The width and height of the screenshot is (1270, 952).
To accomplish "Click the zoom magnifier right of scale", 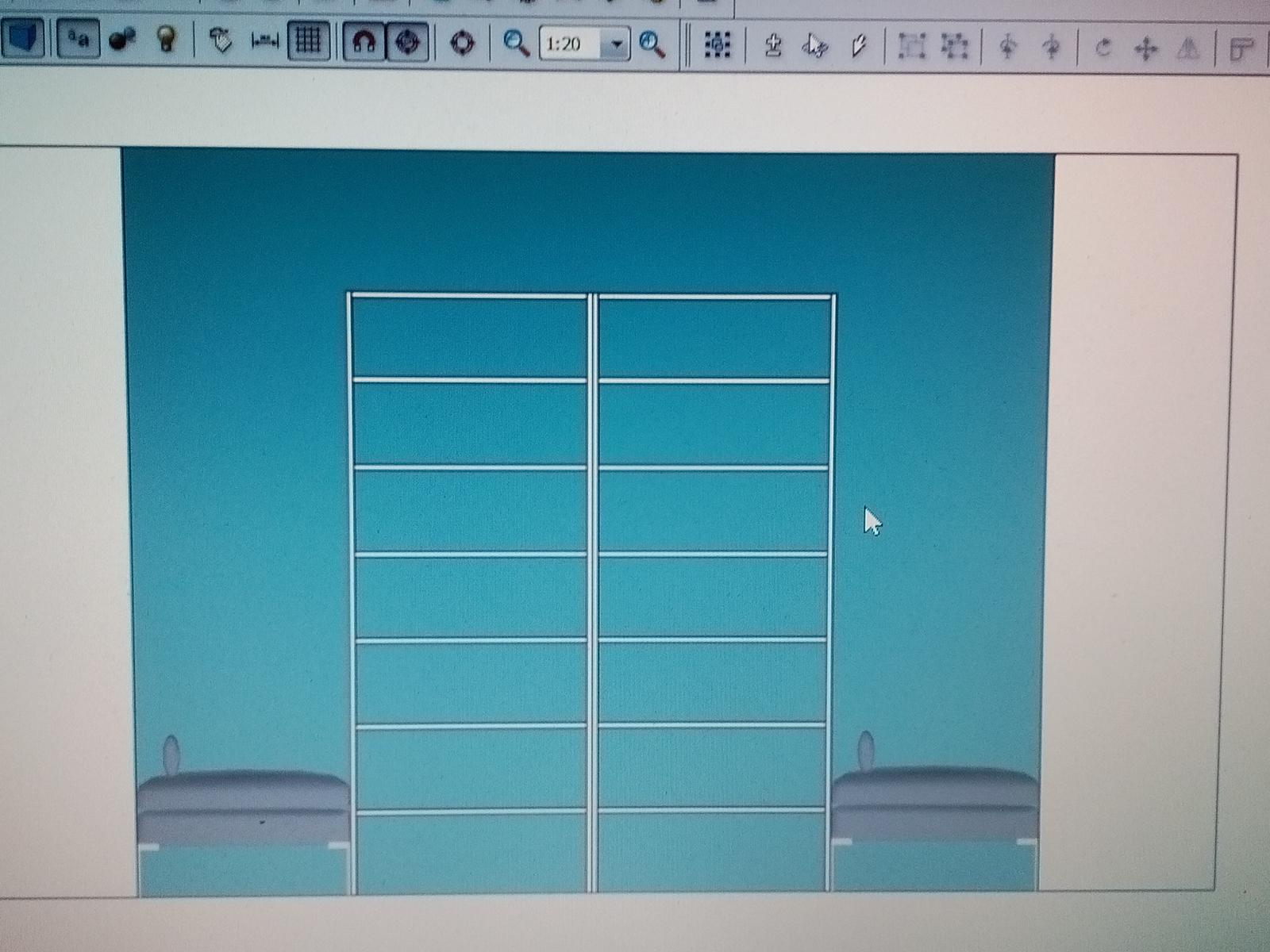I will coord(652,45).
